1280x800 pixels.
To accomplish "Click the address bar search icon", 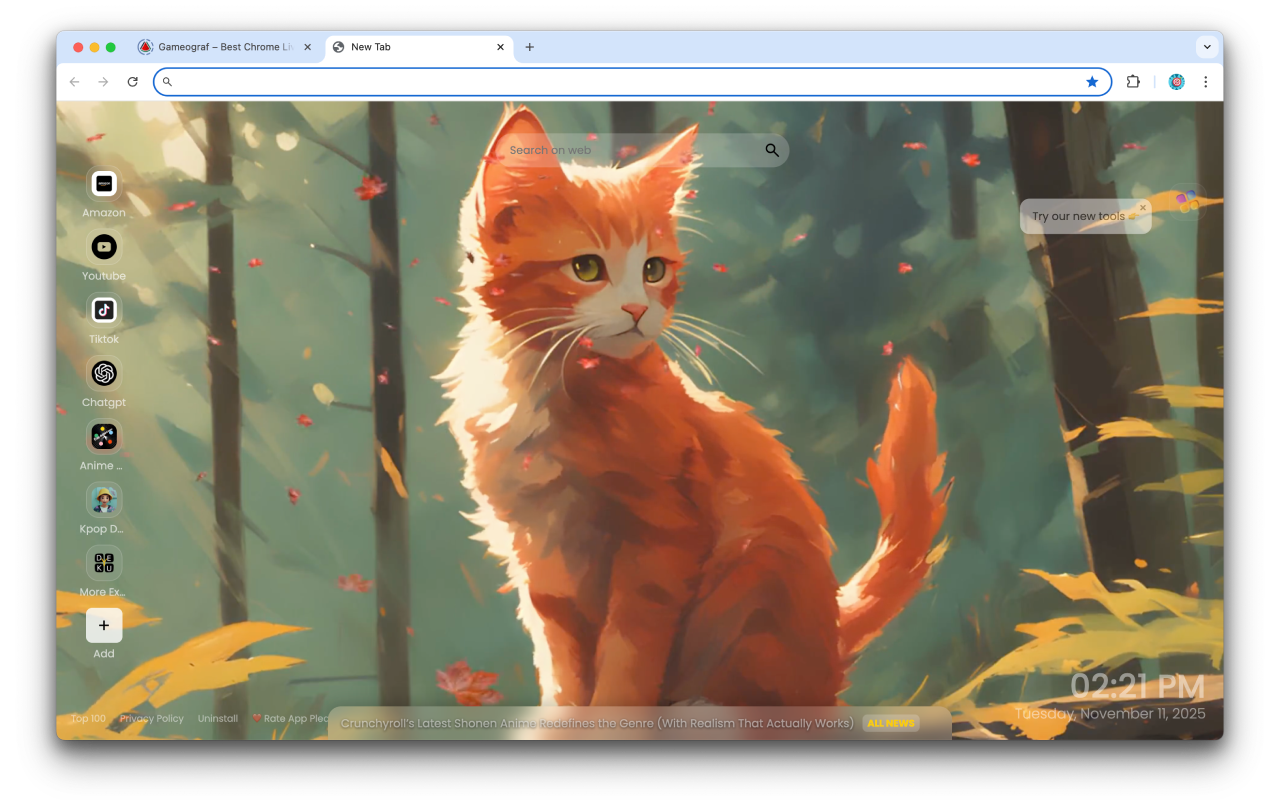I will 168,82.
